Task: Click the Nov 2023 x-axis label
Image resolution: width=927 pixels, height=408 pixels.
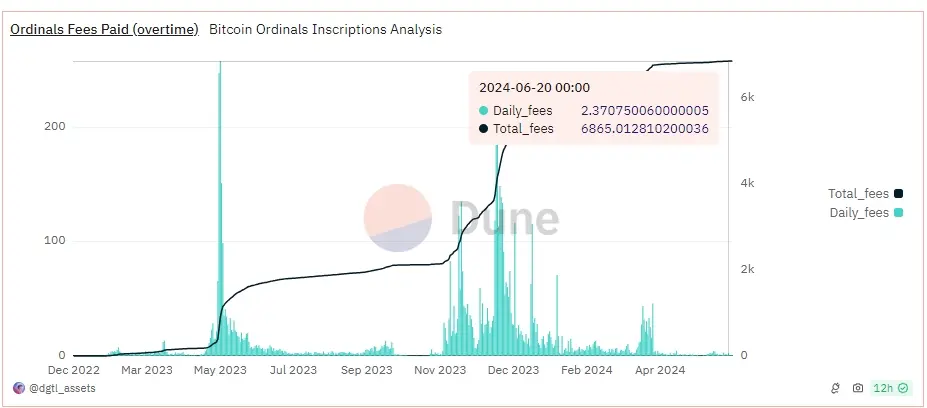Action: (440, 370)
